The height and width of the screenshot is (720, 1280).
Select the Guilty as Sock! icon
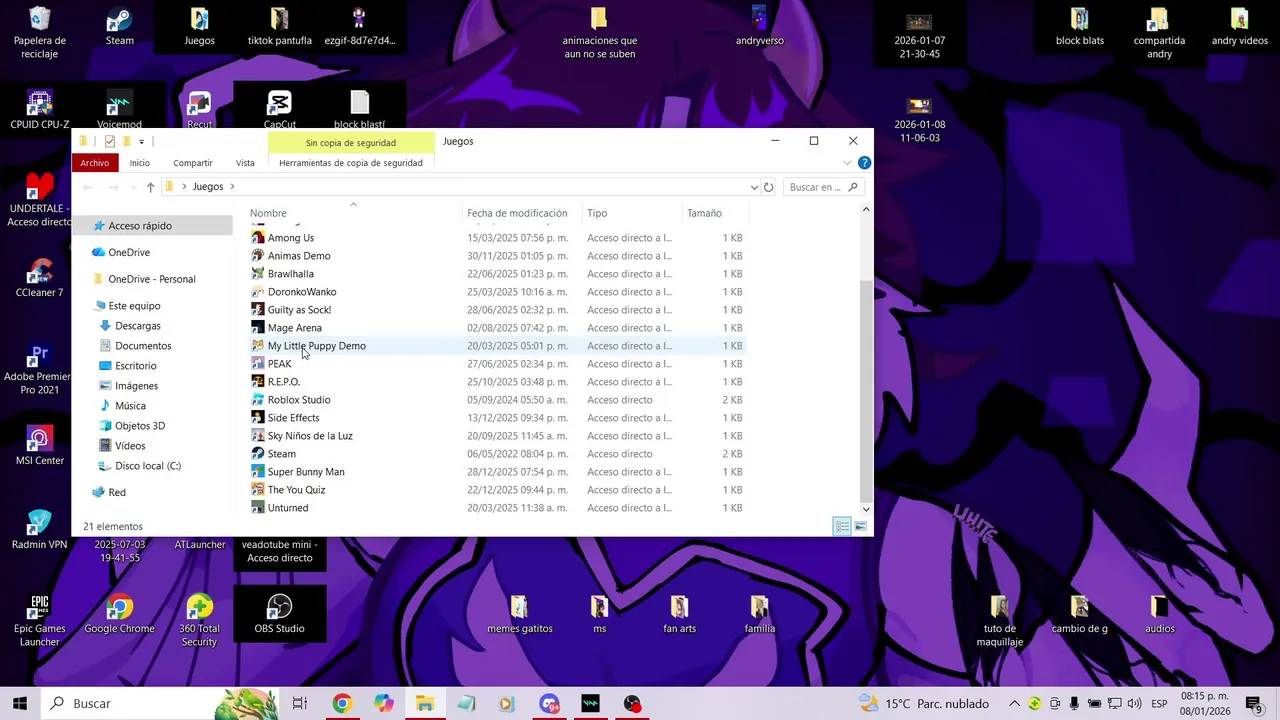[x=258, y=310]
